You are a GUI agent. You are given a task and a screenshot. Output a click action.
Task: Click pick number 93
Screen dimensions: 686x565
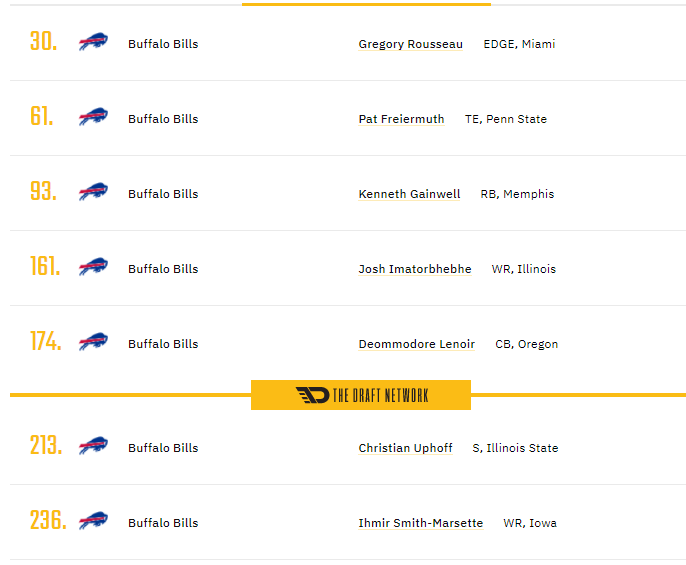[43, 191]
